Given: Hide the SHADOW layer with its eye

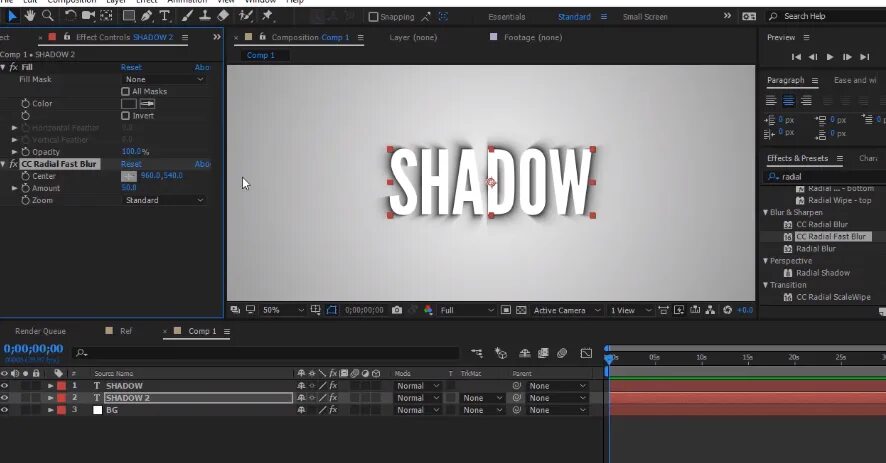Looking at the screenshot, I should click(5, 386).
